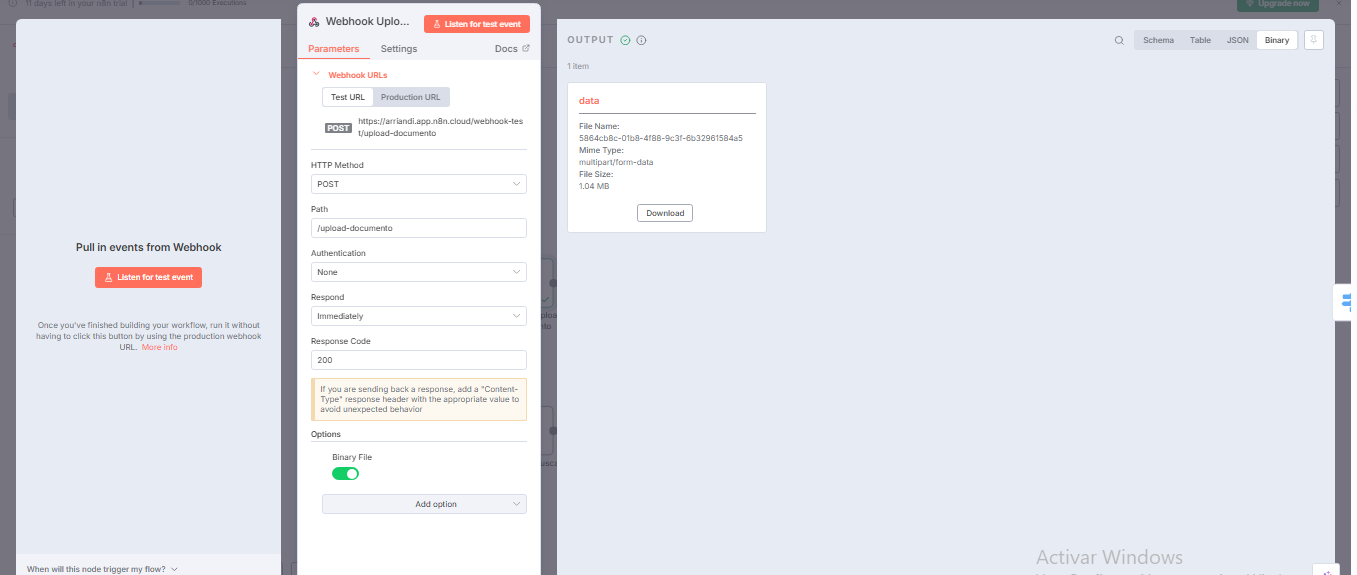Open the Authentication dropdown

419,272
